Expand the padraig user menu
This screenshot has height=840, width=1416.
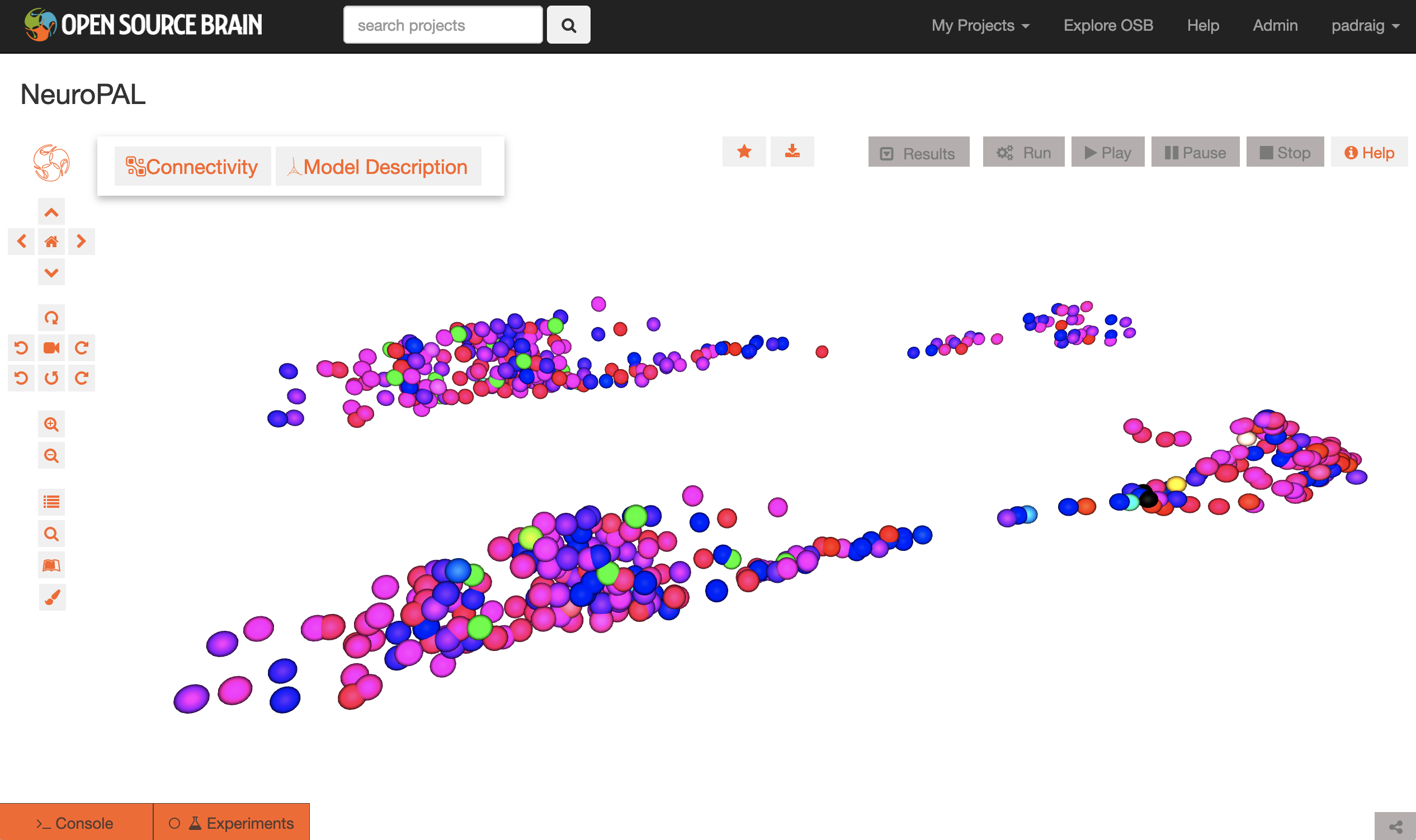[1365, 26]
